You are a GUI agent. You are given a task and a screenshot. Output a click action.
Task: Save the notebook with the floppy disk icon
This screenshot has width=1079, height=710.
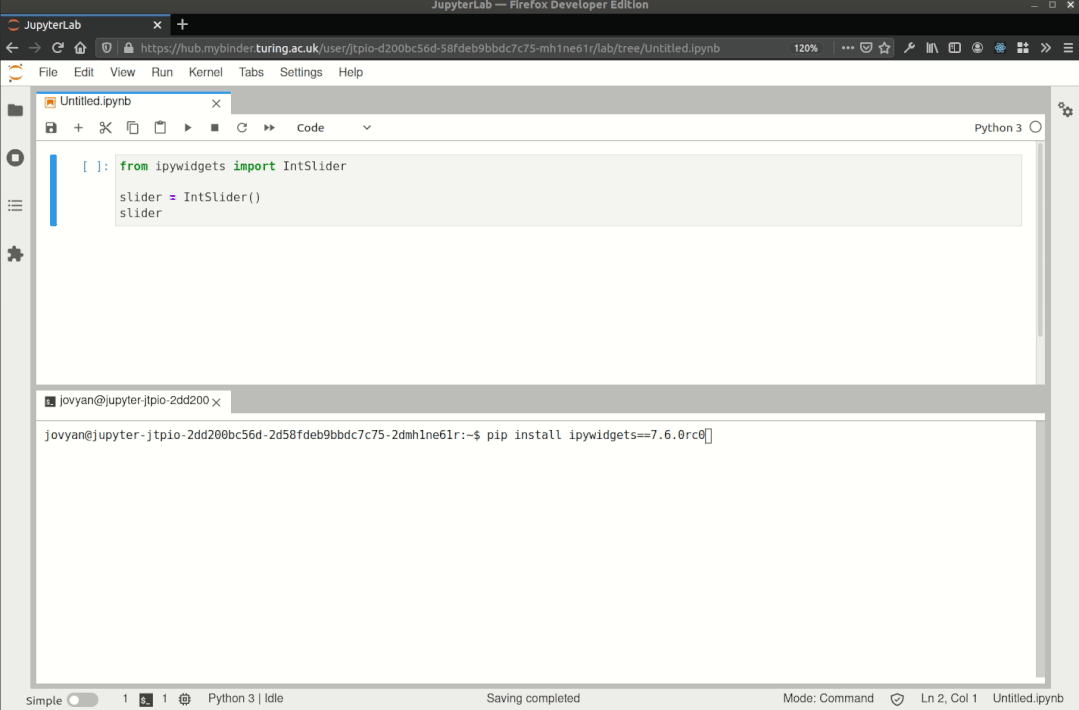(51, 128)
